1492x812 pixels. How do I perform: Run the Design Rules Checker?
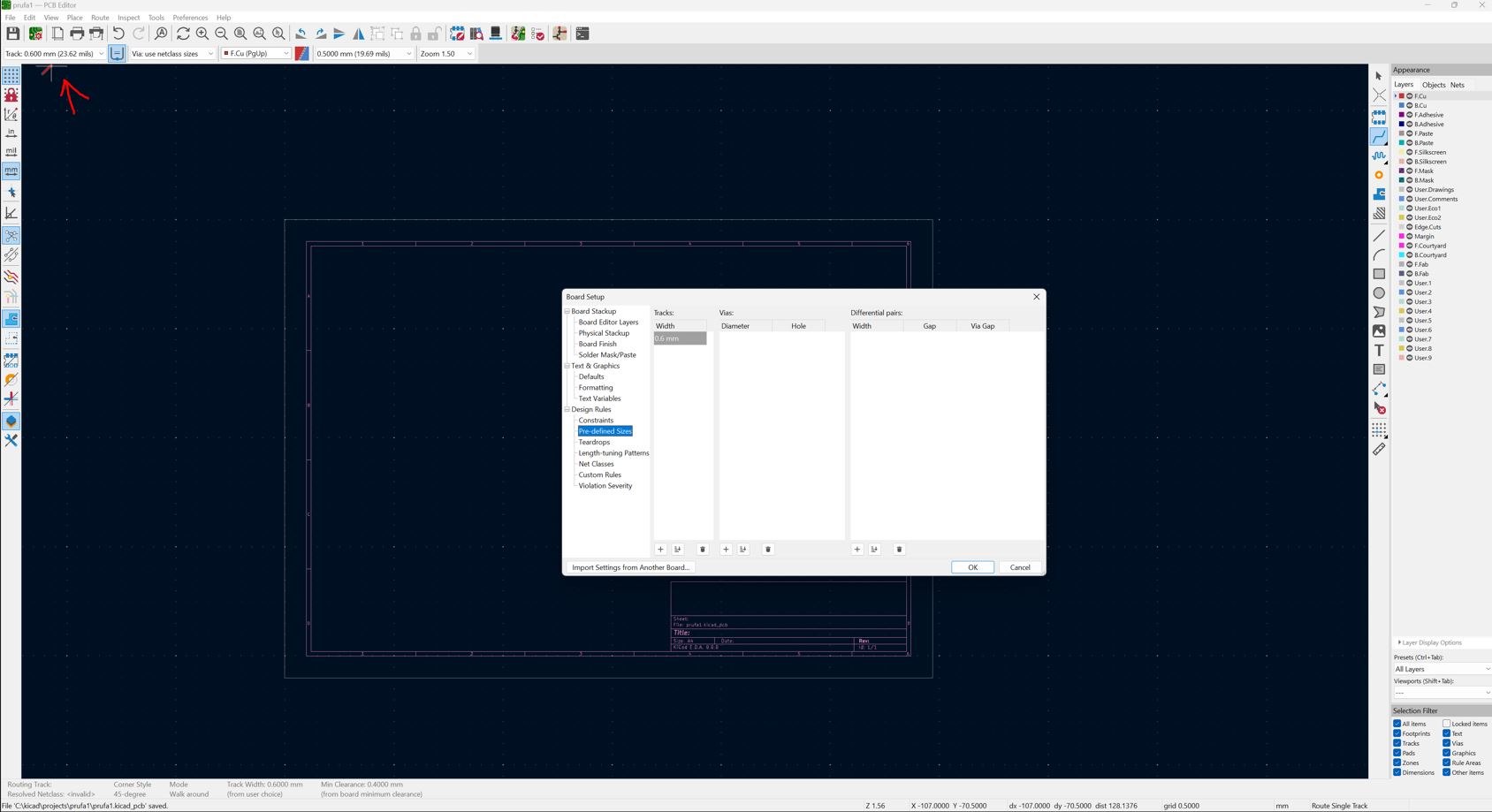click(x=538, y=34)
